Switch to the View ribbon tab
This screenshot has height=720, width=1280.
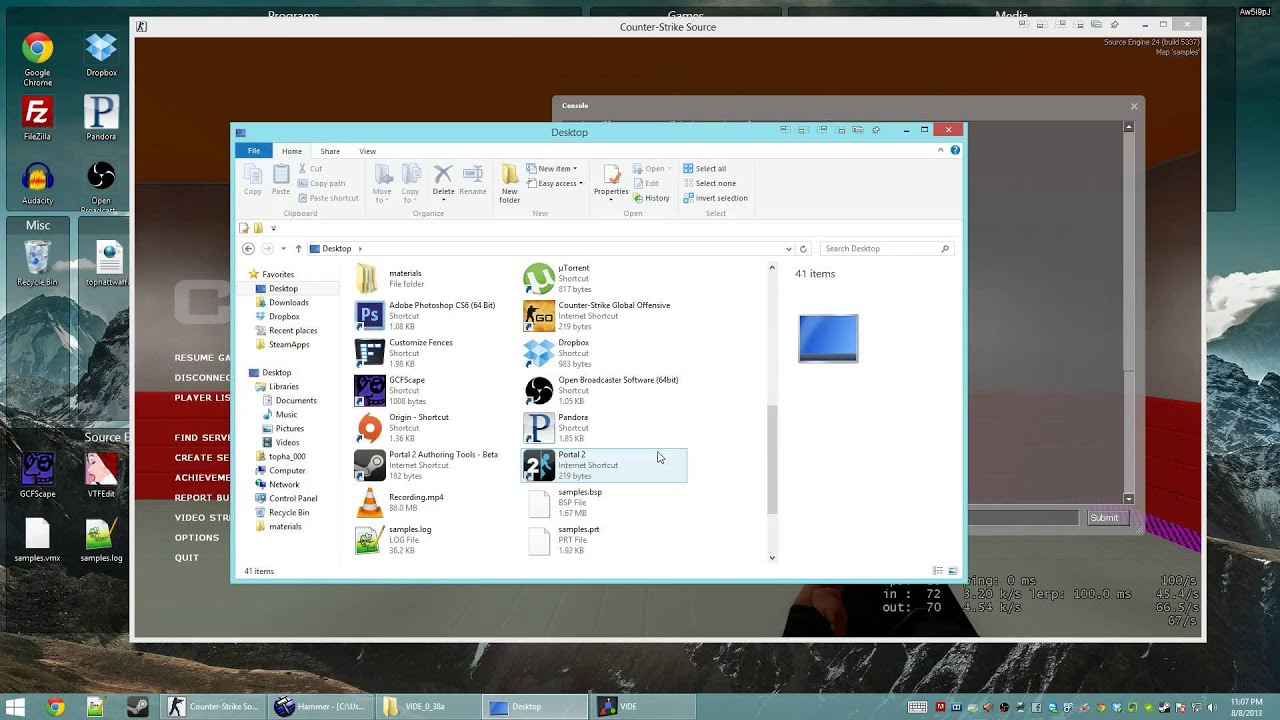pos(367,151)
